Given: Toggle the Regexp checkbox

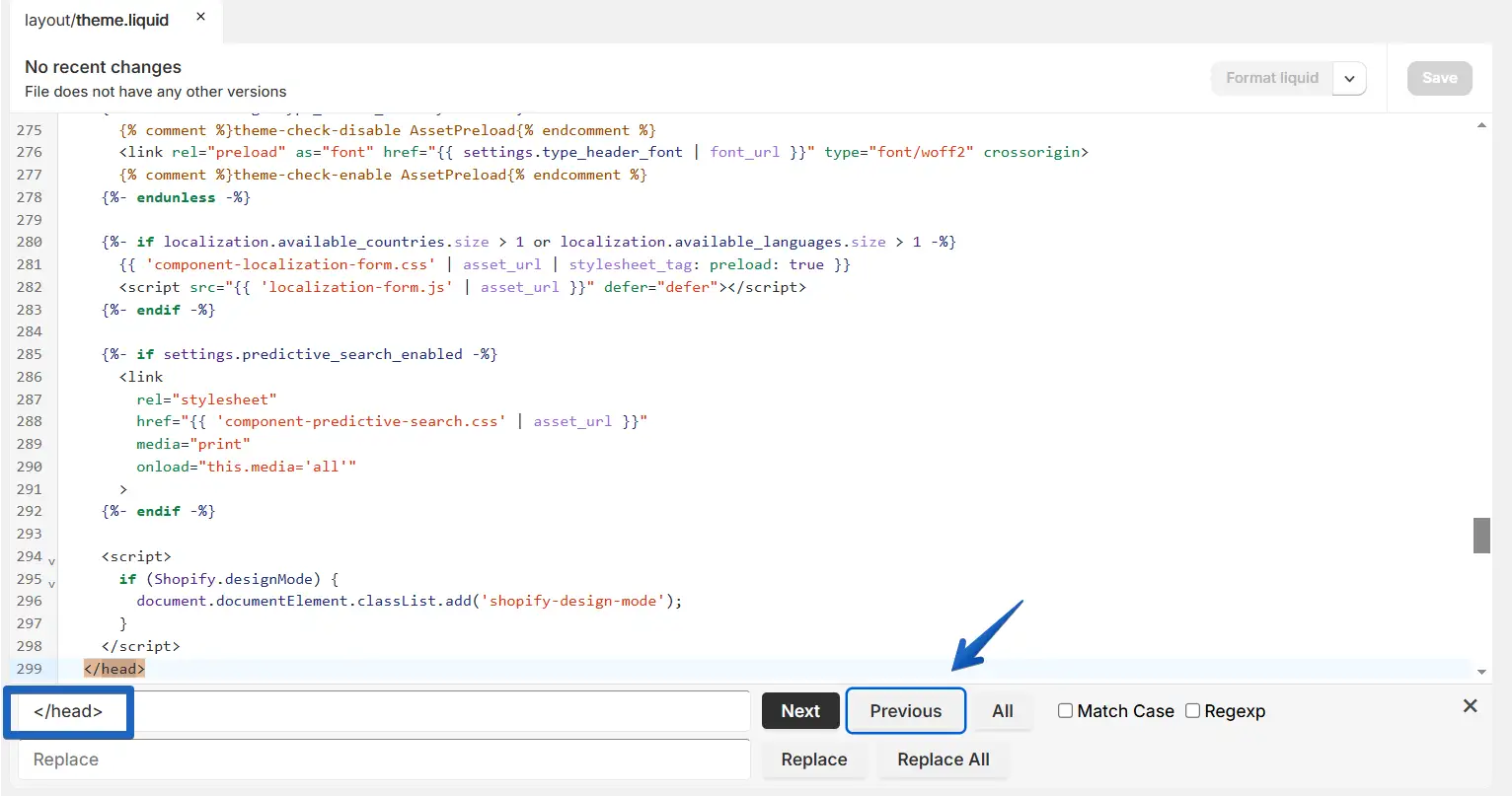Looking at the screenshot, I should pyautogui.click(x=1192, y=711).
